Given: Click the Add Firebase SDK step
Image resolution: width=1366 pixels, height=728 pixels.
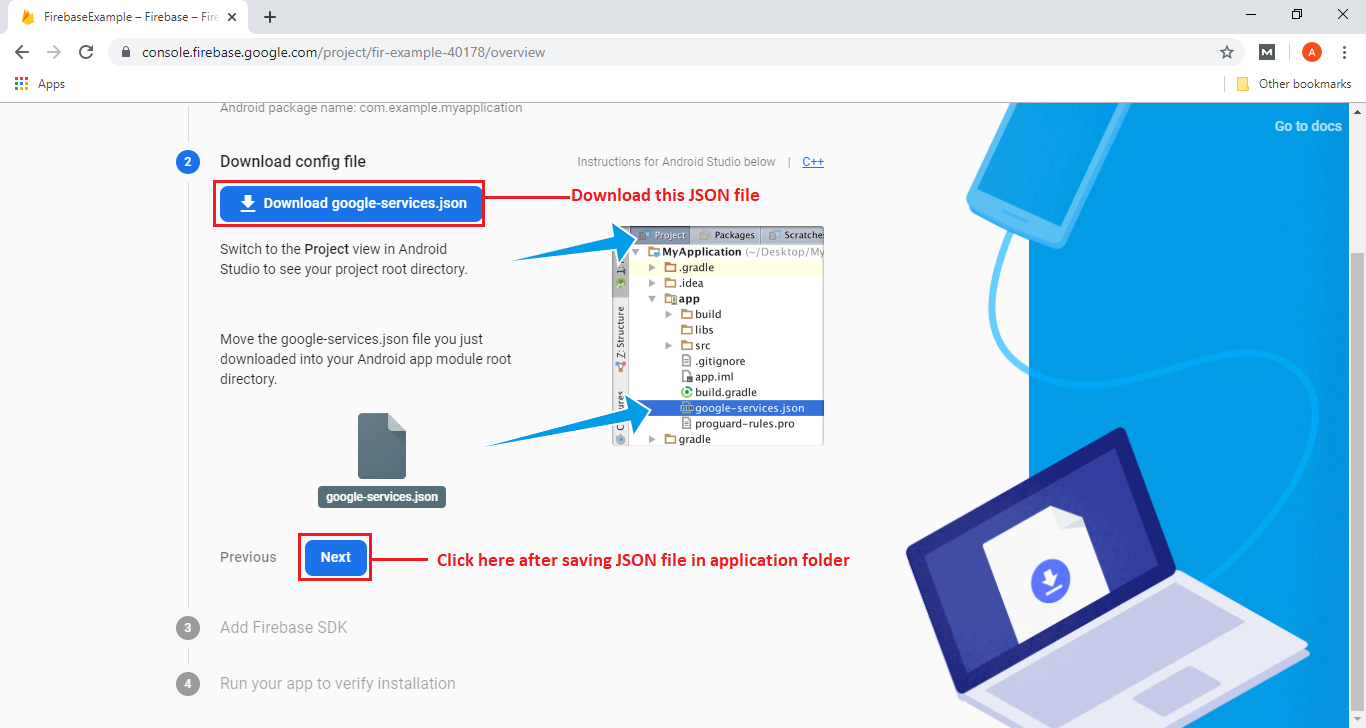Looking at the screenshot, I should [x=284, y=628].
